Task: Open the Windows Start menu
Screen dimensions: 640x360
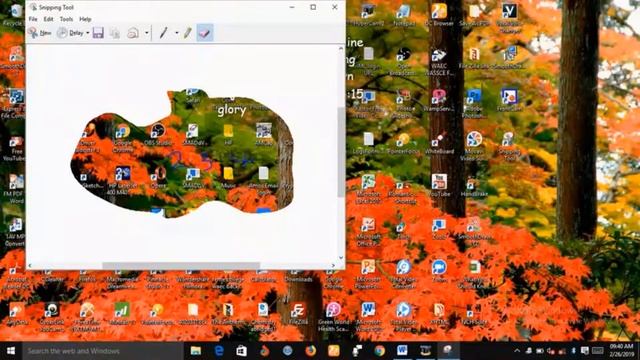Action: coord(11,351)
